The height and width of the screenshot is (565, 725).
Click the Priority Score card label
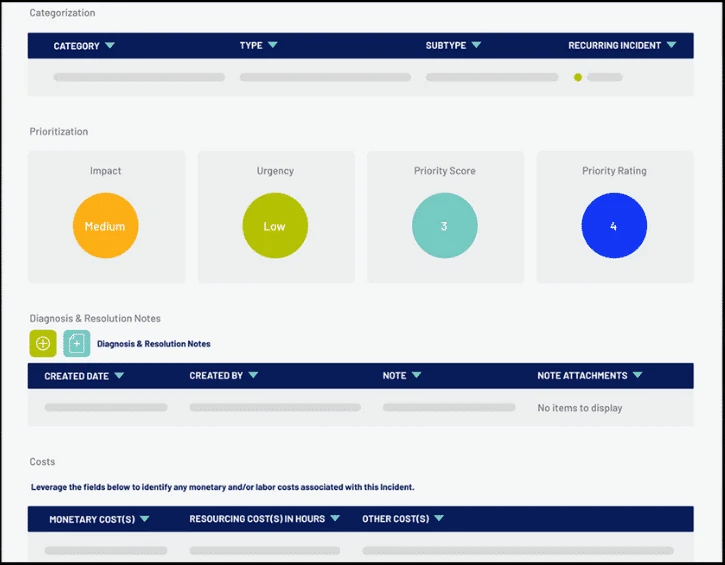tap(445, 171)
